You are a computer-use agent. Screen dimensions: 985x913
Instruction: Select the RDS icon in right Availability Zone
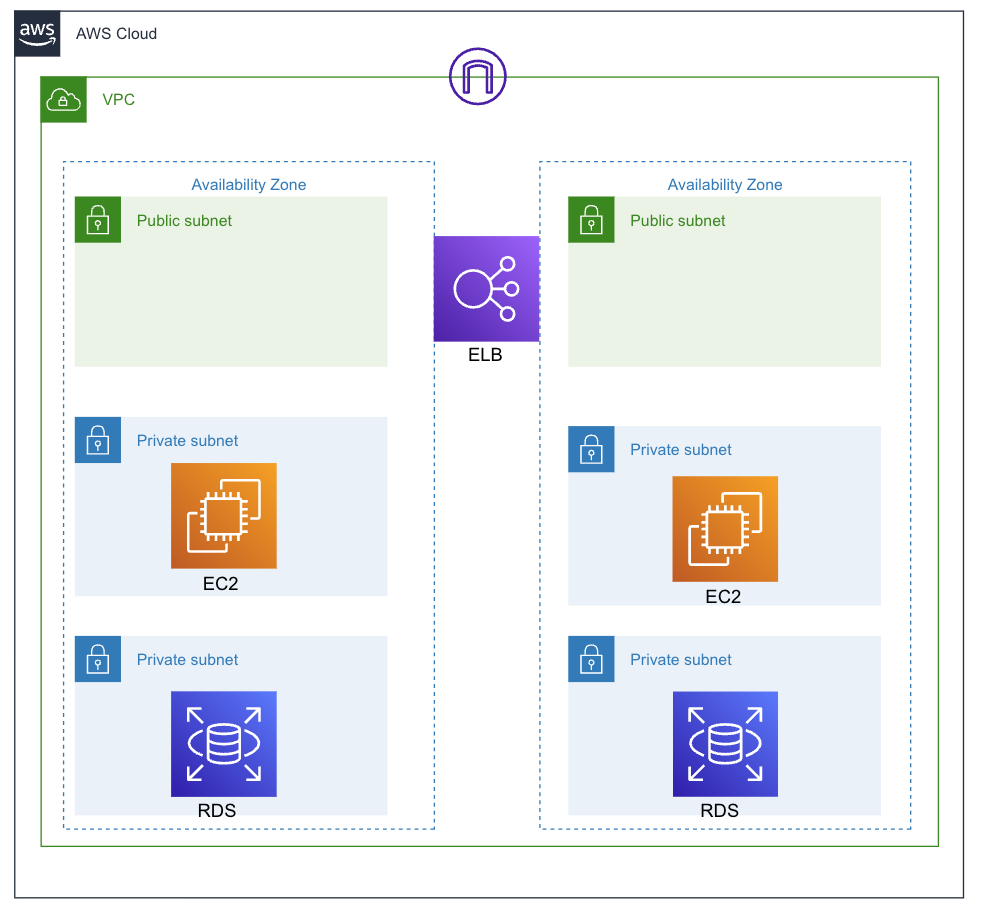point(725,744)
